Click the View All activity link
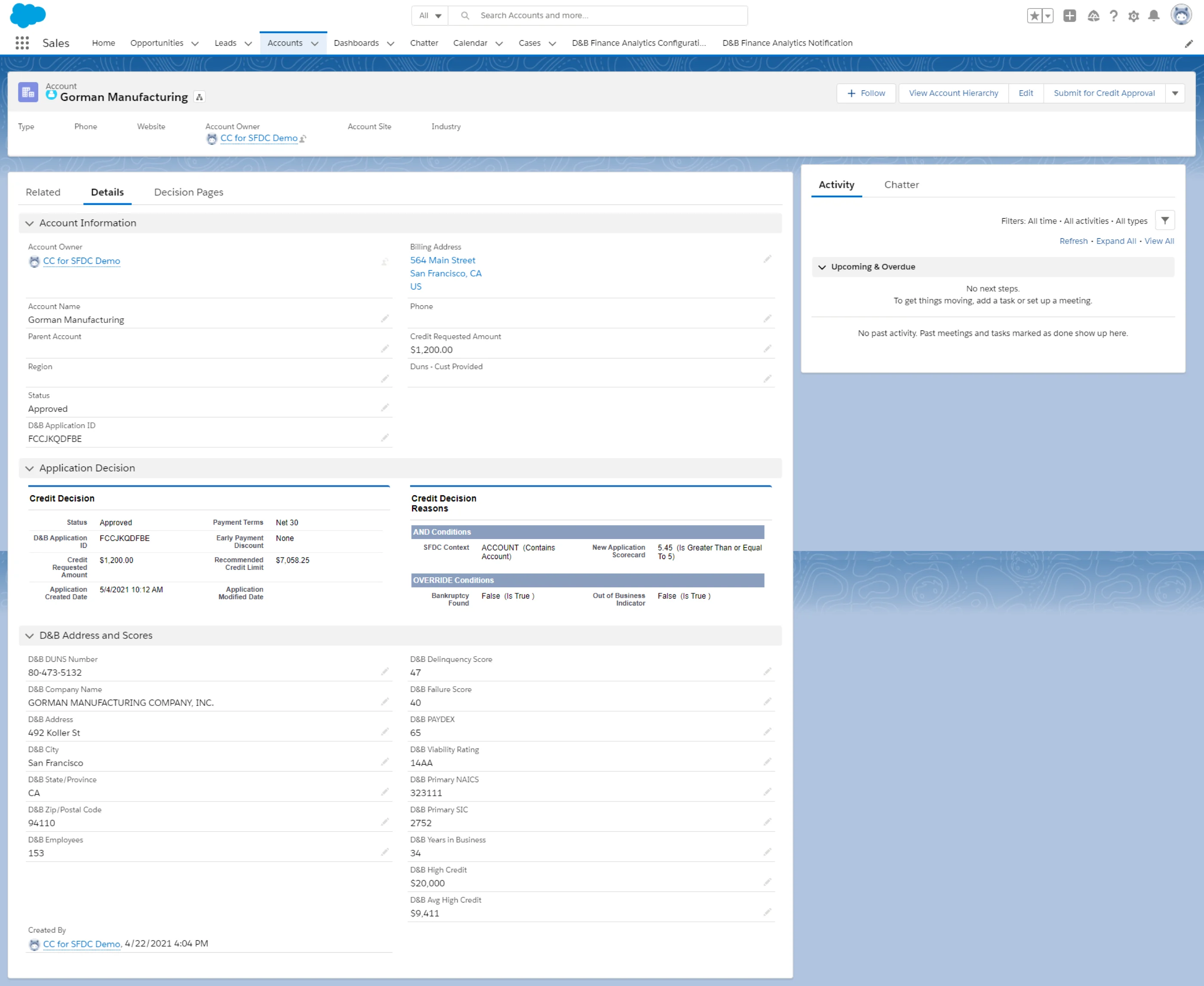This screenshot has width=1204, height=986. tap(1159, 241)
